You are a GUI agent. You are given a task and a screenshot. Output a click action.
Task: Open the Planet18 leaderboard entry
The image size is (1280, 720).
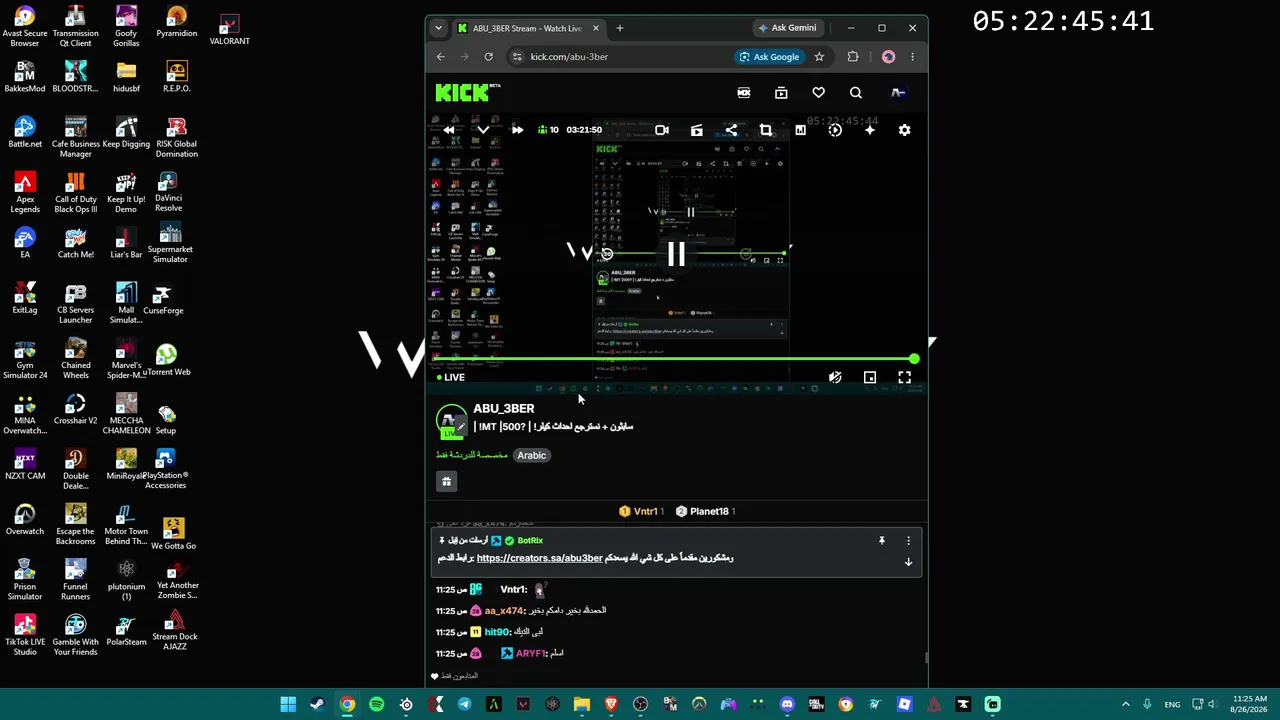(x=706, y=511)
